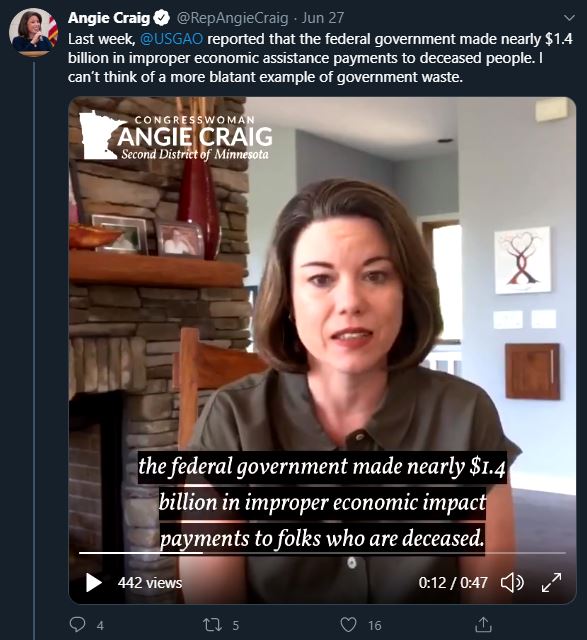
Task: Open Angie Craig display name profile
Action: pyautogui.click(x=109, y=18)
